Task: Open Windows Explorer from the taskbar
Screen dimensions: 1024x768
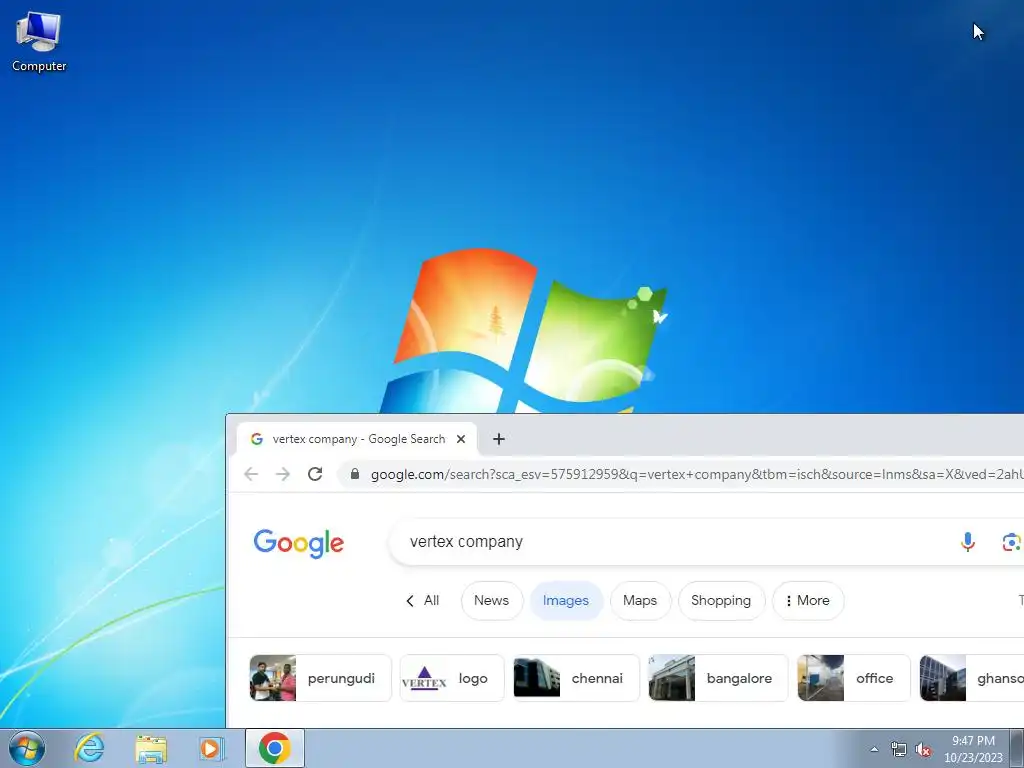Action: 151,748
